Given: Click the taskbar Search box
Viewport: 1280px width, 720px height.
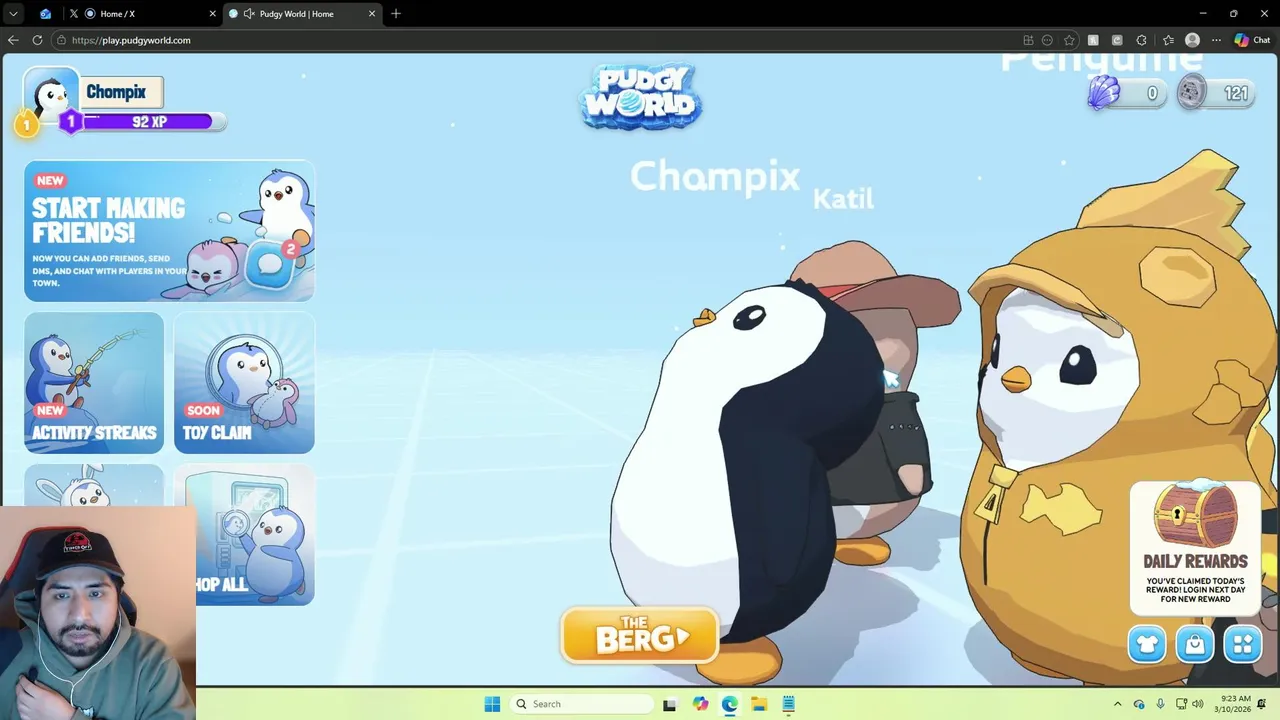Looking at the screenshot, I should [x=582, y=704].
